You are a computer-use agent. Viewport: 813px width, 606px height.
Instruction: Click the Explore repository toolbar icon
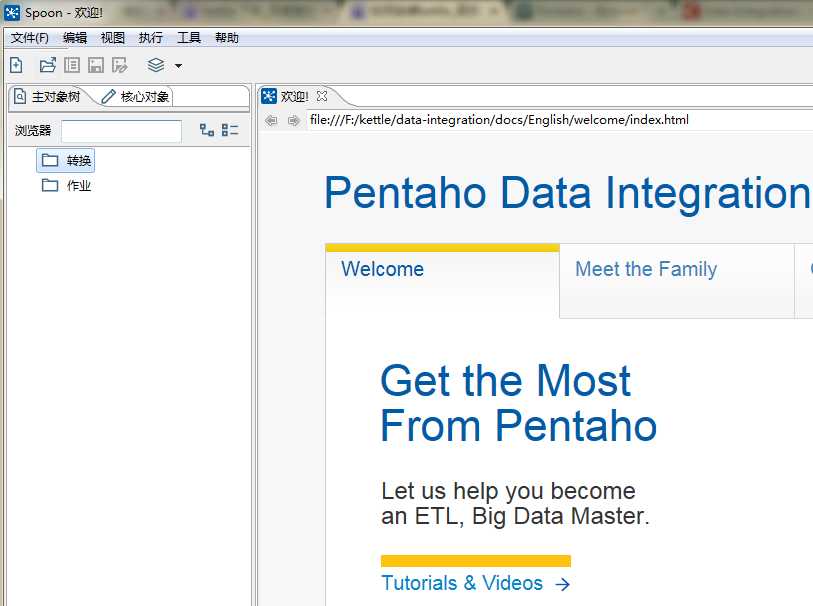[72, 65]
